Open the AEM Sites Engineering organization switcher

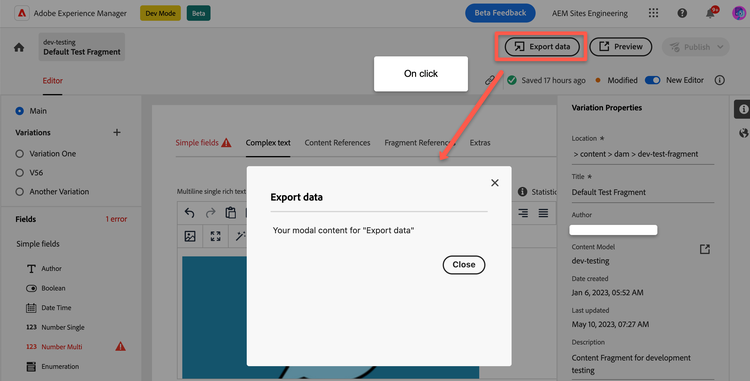pos(590,13)
